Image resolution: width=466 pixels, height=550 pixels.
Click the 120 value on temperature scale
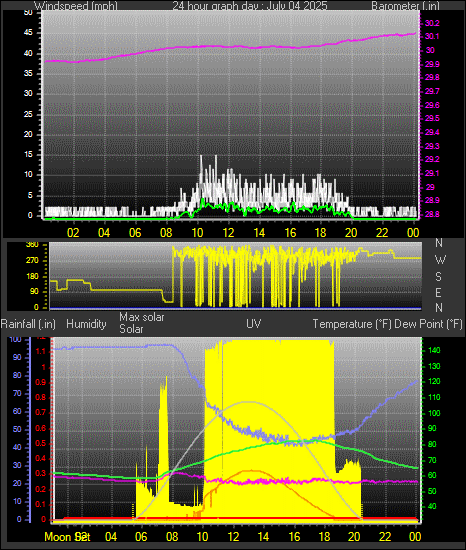pos(434,382)
